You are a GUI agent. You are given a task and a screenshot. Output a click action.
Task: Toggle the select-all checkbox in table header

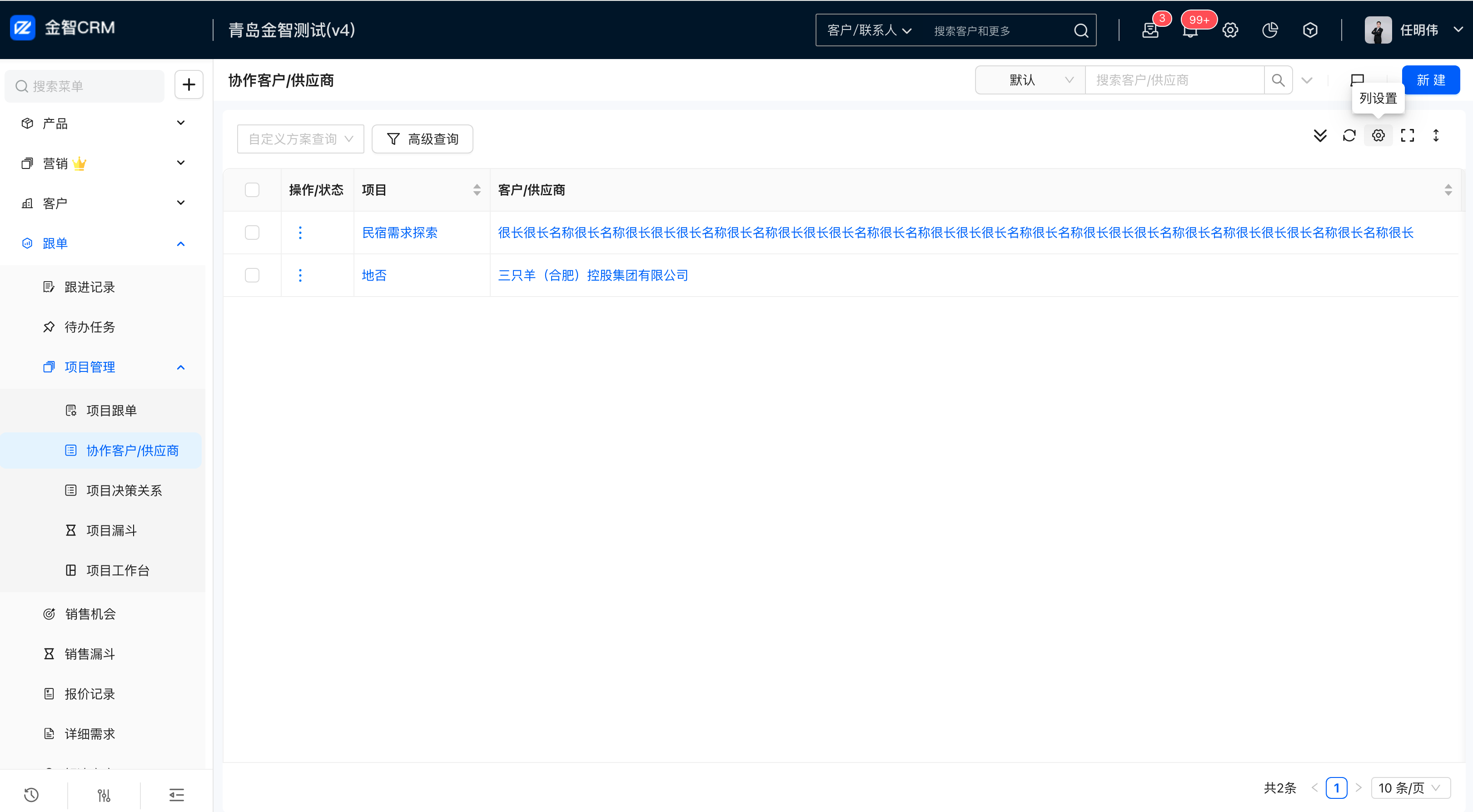(252, 190)
